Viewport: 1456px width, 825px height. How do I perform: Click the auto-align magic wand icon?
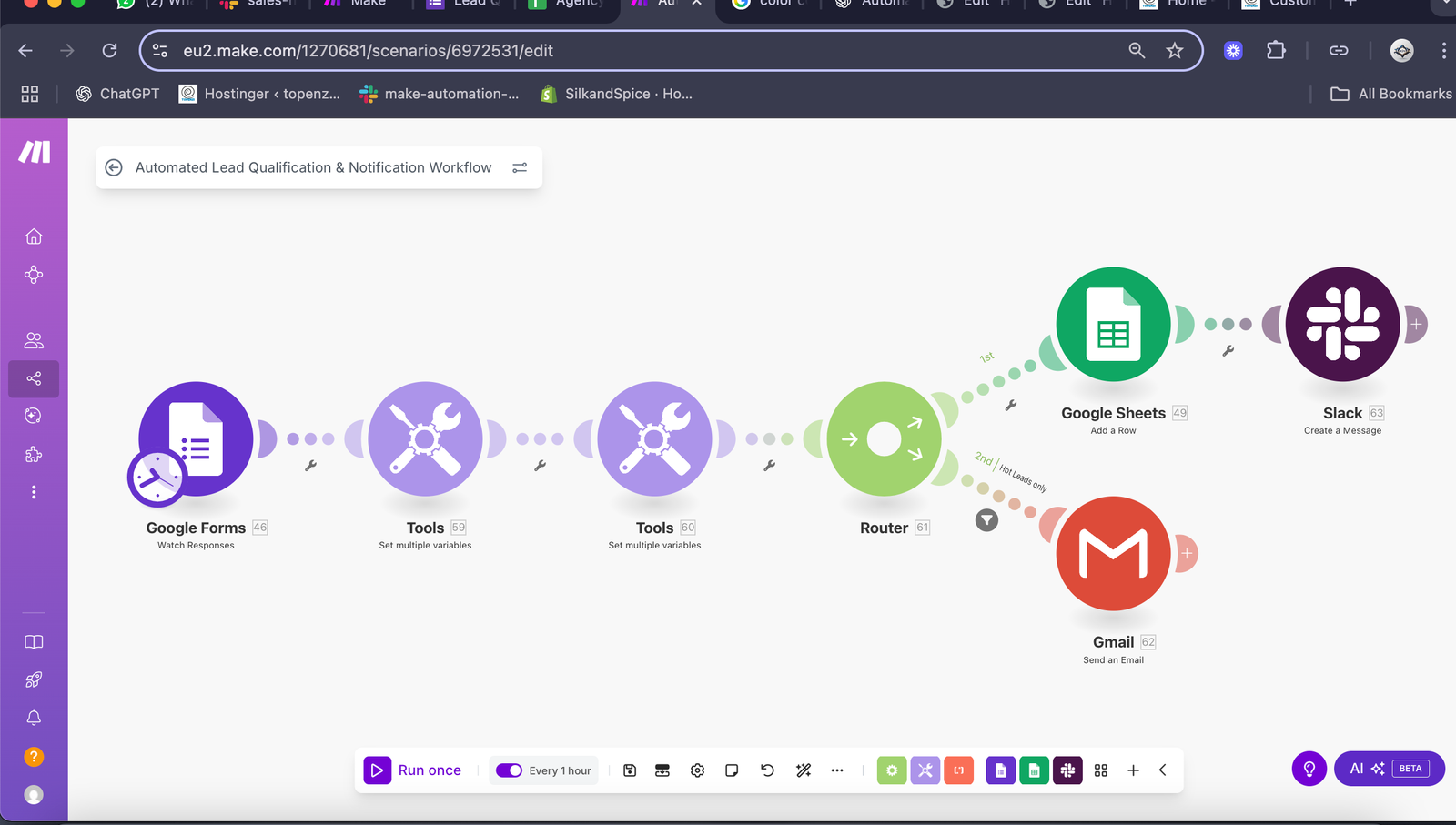(804, 770)
